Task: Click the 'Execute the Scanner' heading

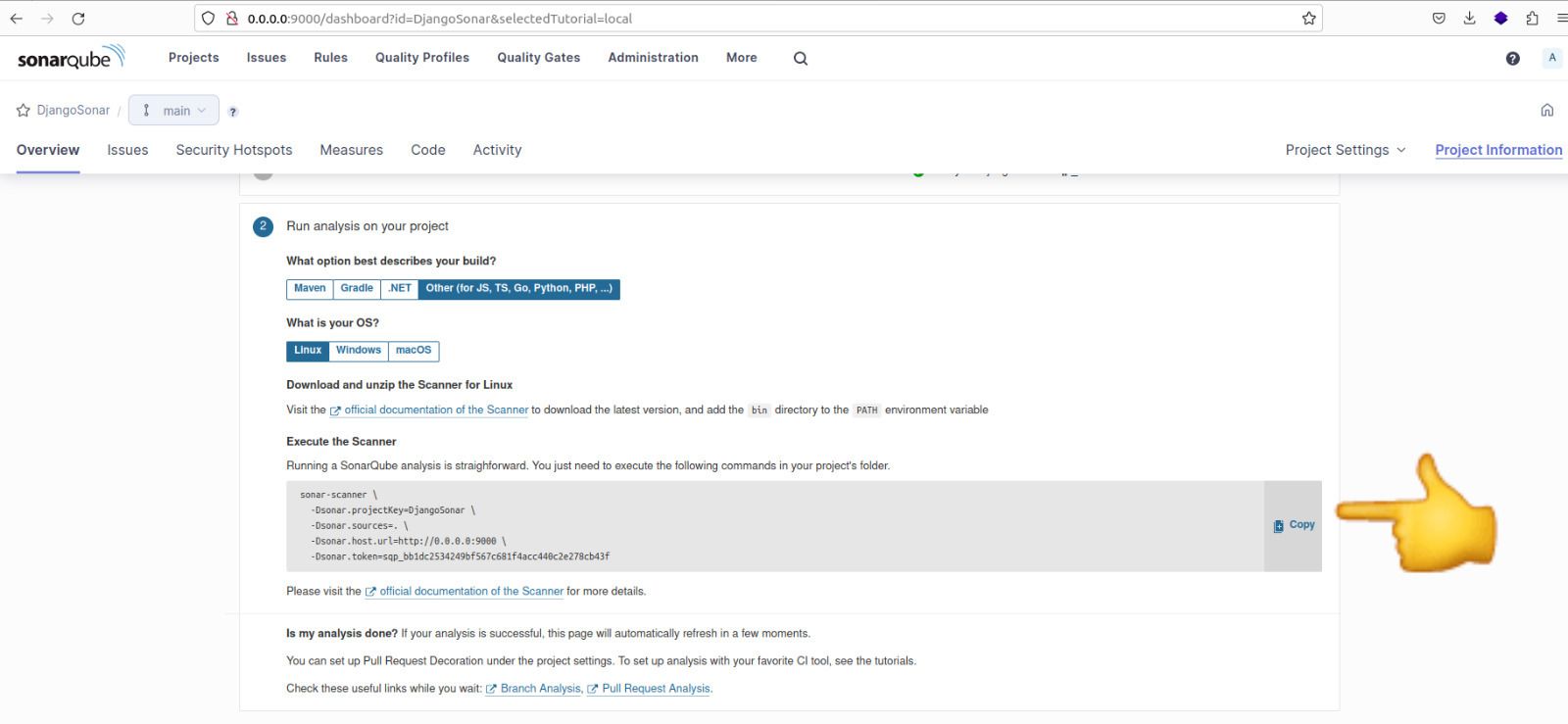Action: (x=341, y=442)
